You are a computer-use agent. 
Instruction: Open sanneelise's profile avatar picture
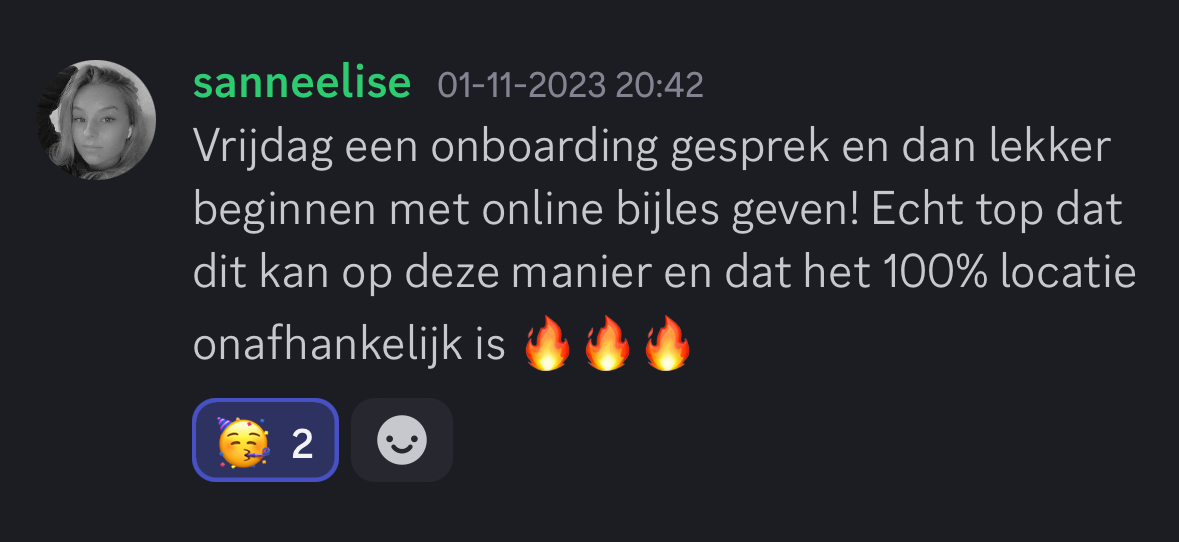(x=96, y=120)
